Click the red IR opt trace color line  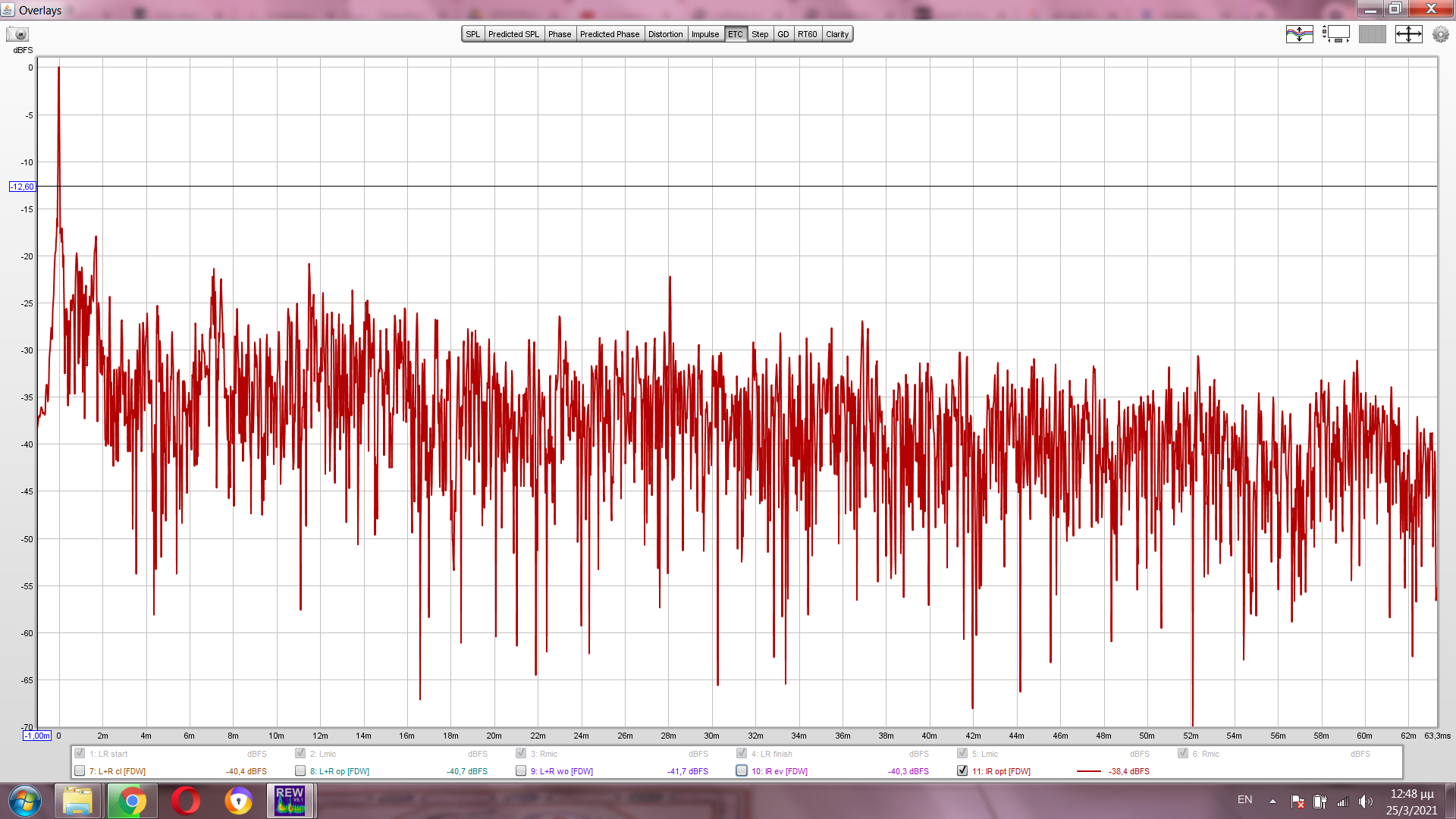point(1088,771)
